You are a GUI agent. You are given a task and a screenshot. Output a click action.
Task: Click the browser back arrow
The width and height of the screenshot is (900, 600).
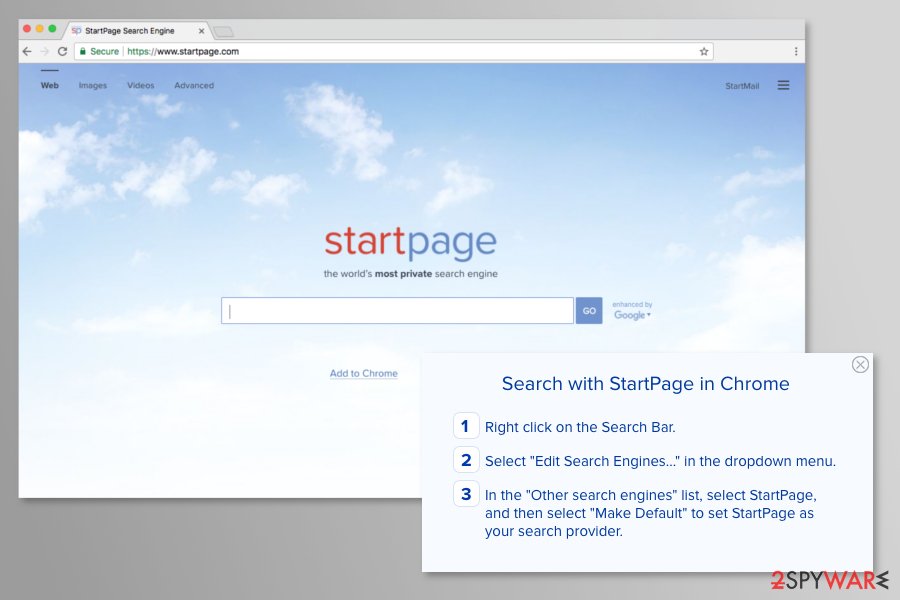click(x=28, y=51)
